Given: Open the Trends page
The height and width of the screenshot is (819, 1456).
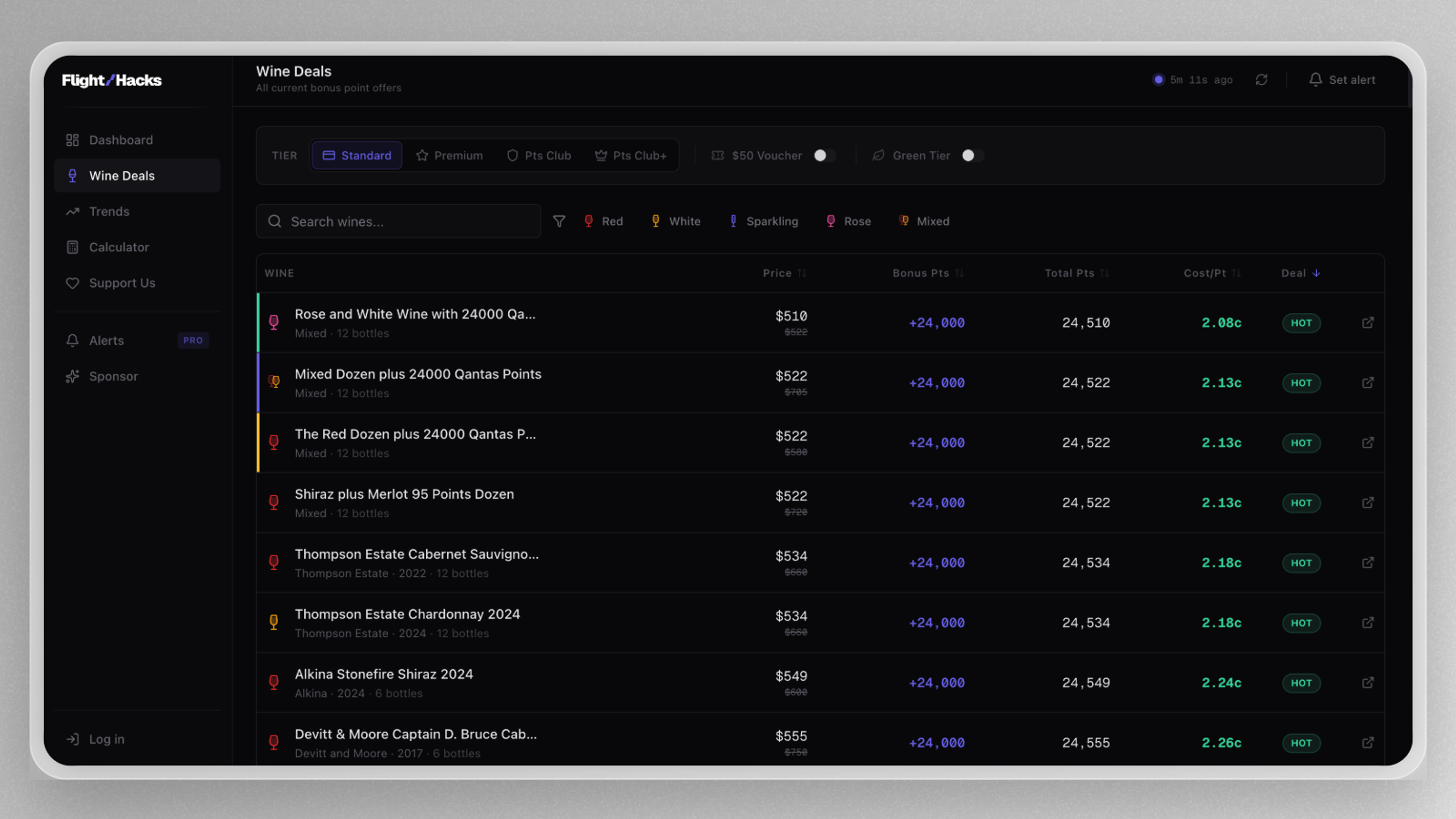Looking at the screenshot, I should coord(137,212).
